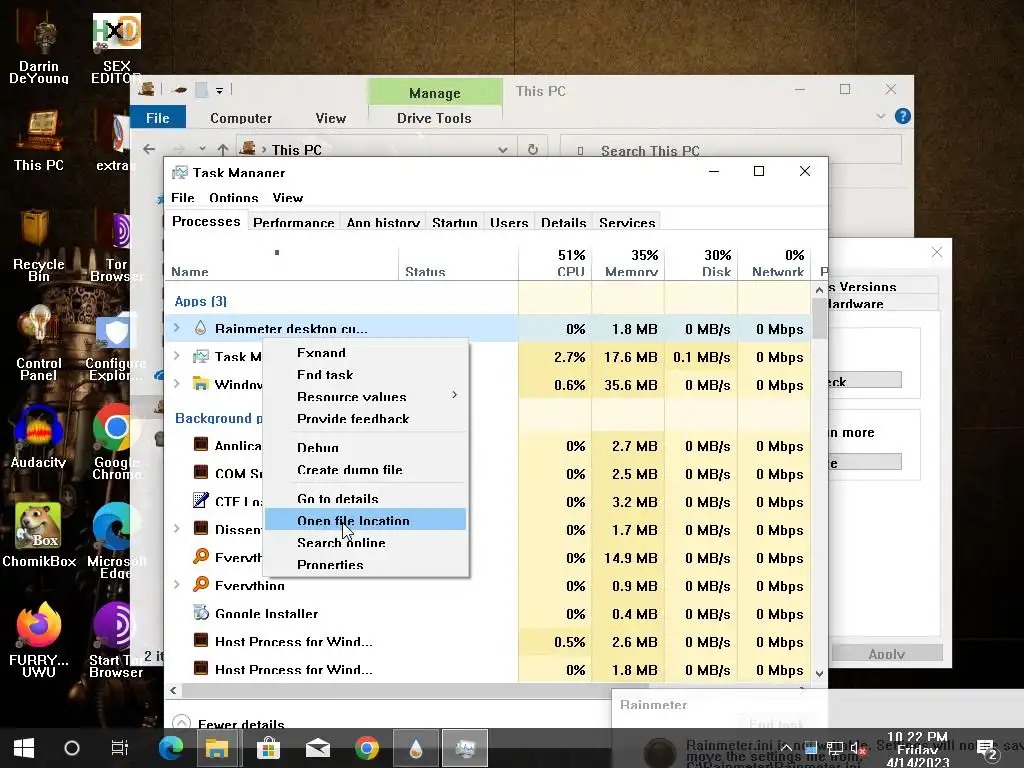Screen dimensions: 1024x768
Task: Click Apply in the properties dialog
Action: tap(887, 653)
